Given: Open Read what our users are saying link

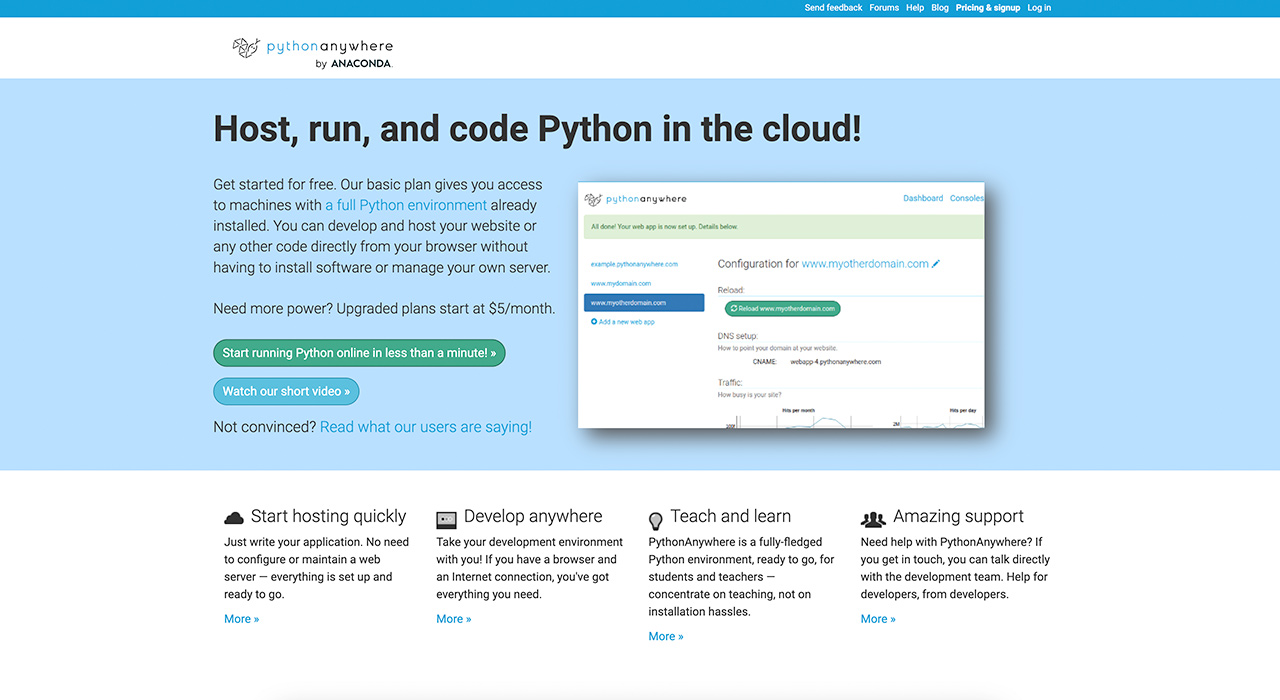Looking at the screenshot, I should 425,426.
